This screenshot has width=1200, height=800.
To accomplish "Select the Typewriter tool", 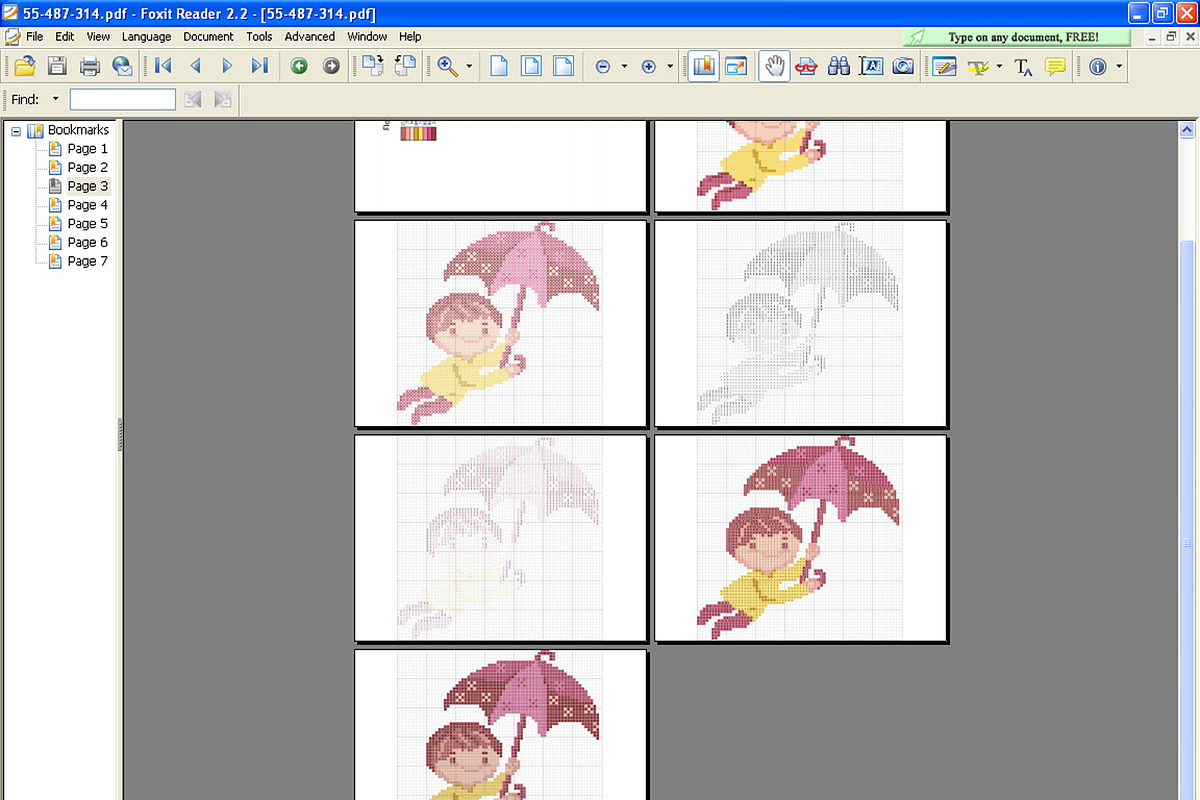I will click(1023, 67).
